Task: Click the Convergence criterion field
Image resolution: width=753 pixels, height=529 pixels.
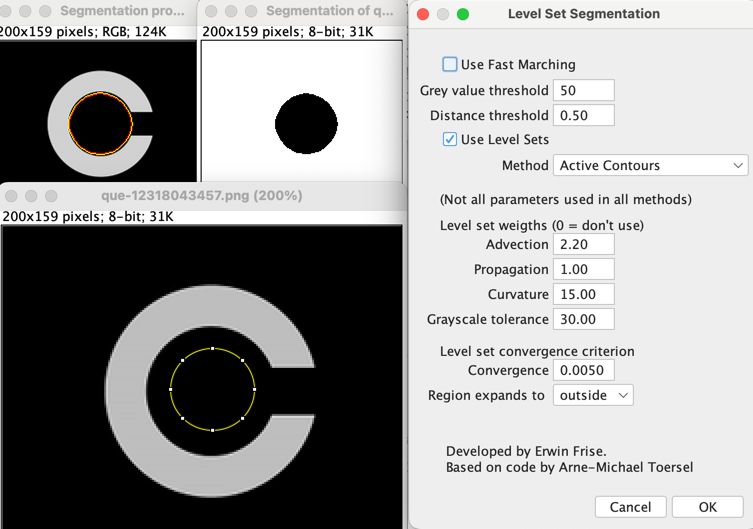Action: pos(583,371)
